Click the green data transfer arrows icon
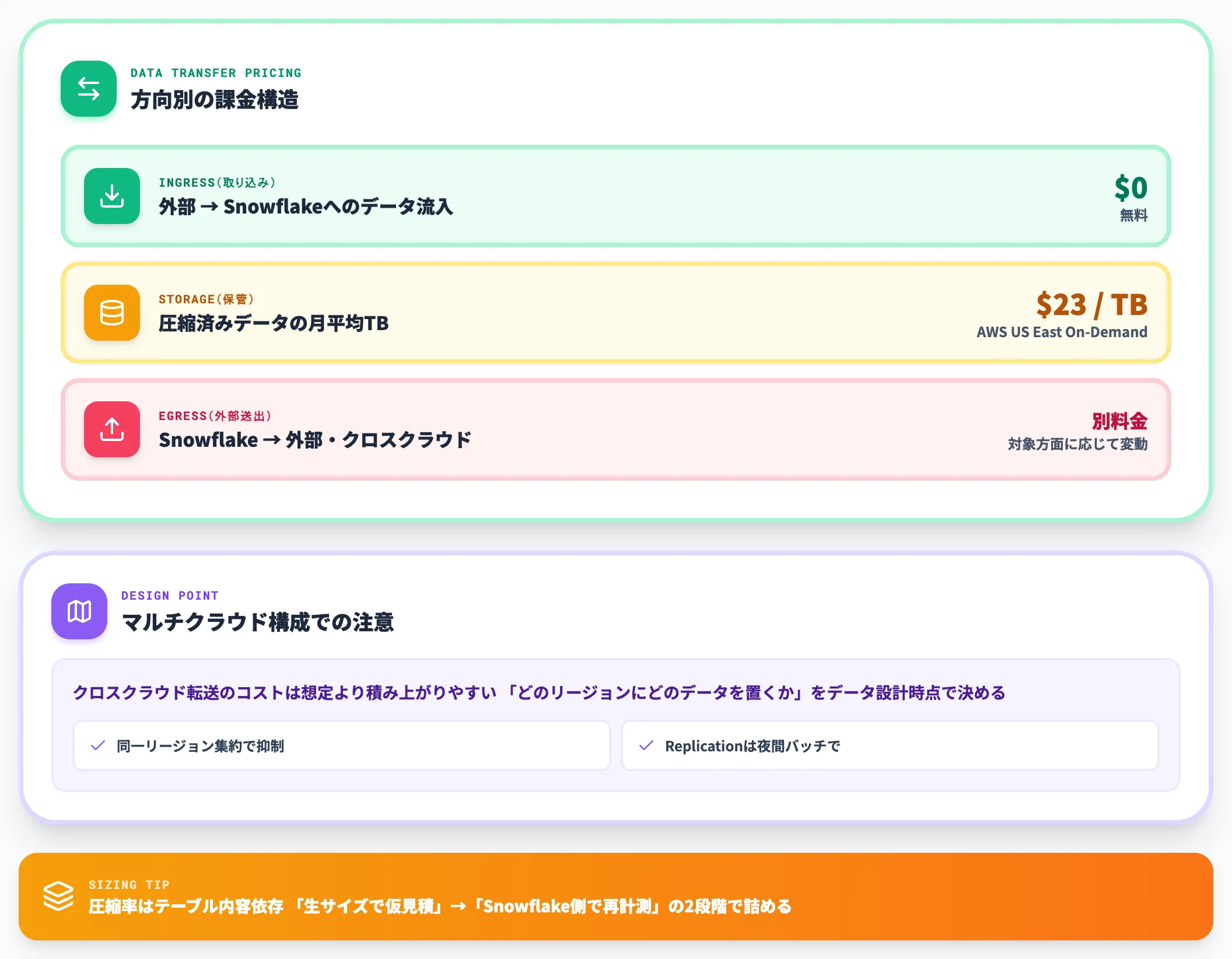This screenshot has height=959, width=1232. [89, 89]
